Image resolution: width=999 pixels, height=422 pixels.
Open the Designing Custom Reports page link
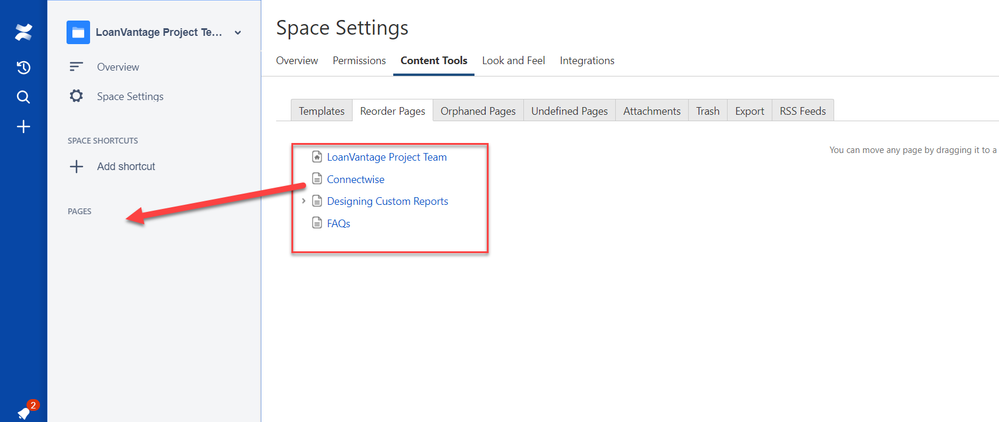pos(387,201)
